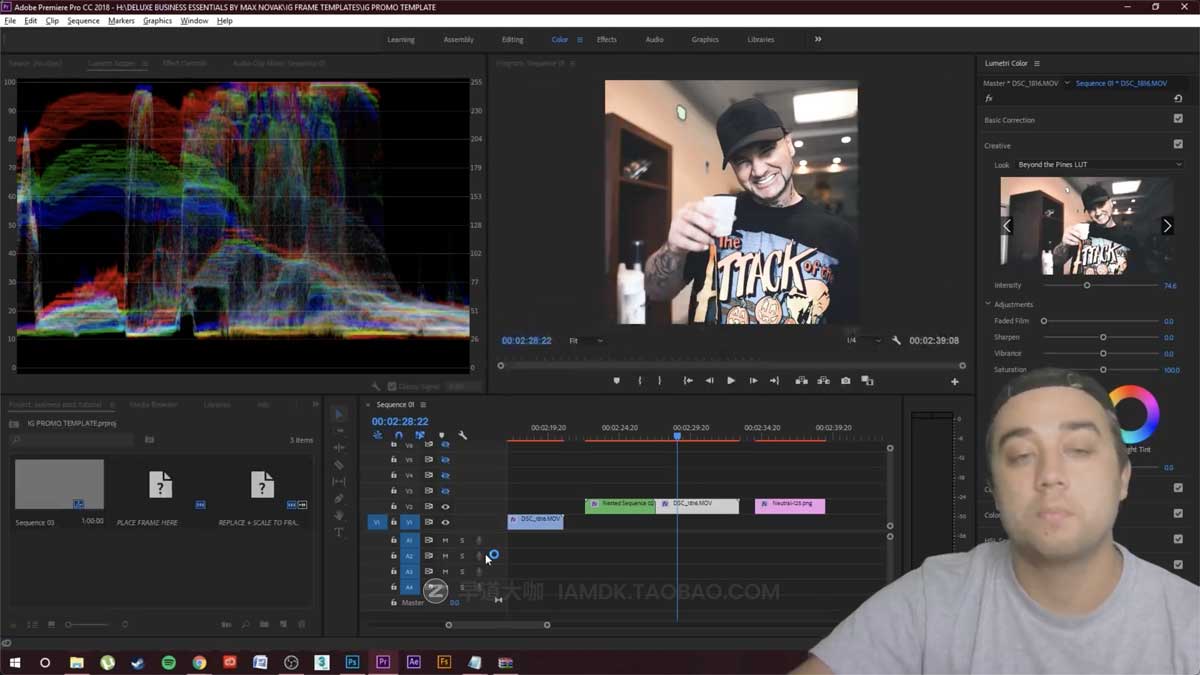The width and height of the screenshot is (1200, 675).
Task: Open the Look LUT dropdown
Action: pyautogui.click(x=1099, y=165)
